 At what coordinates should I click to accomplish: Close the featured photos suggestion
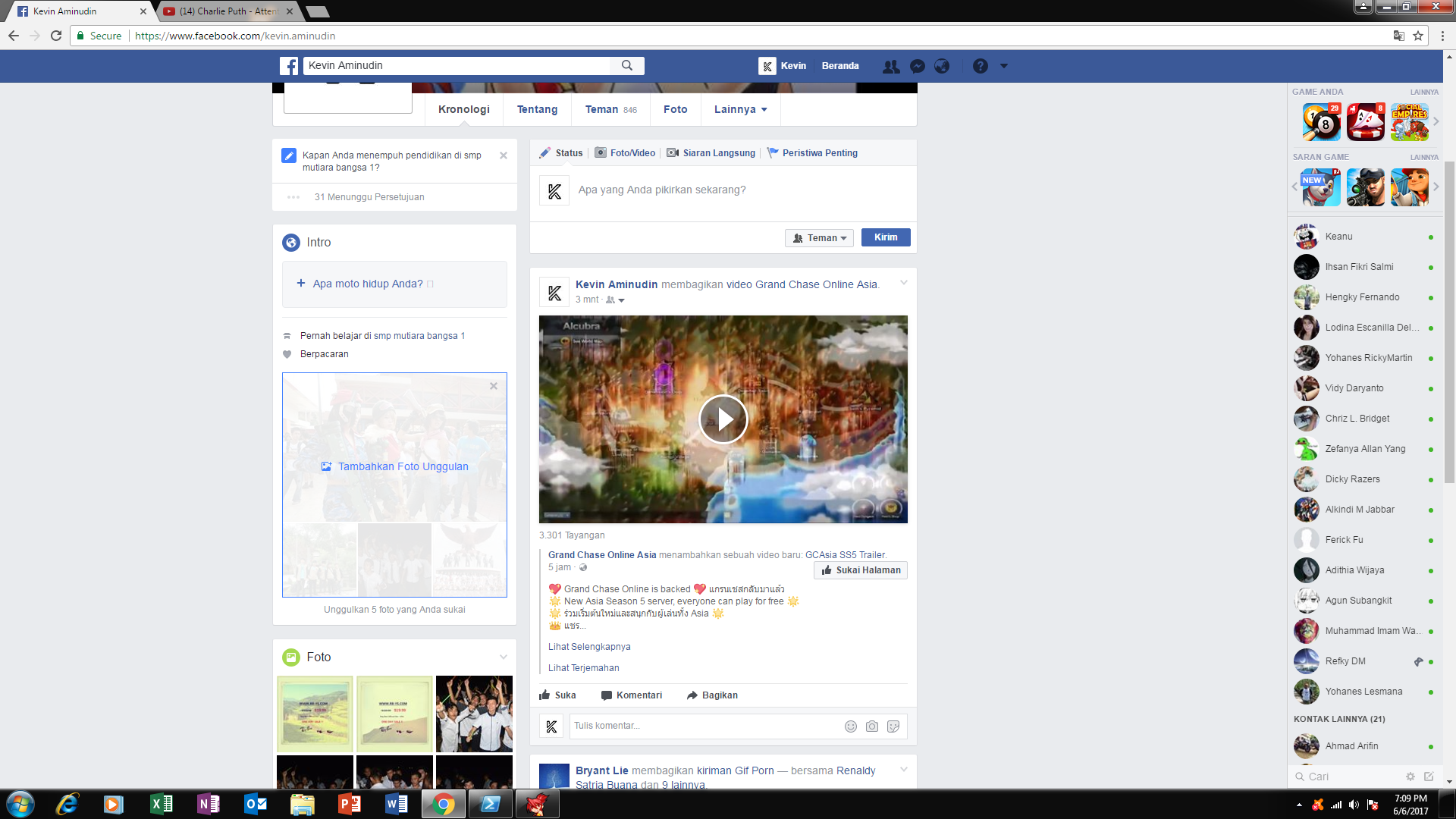click(494, 386)
